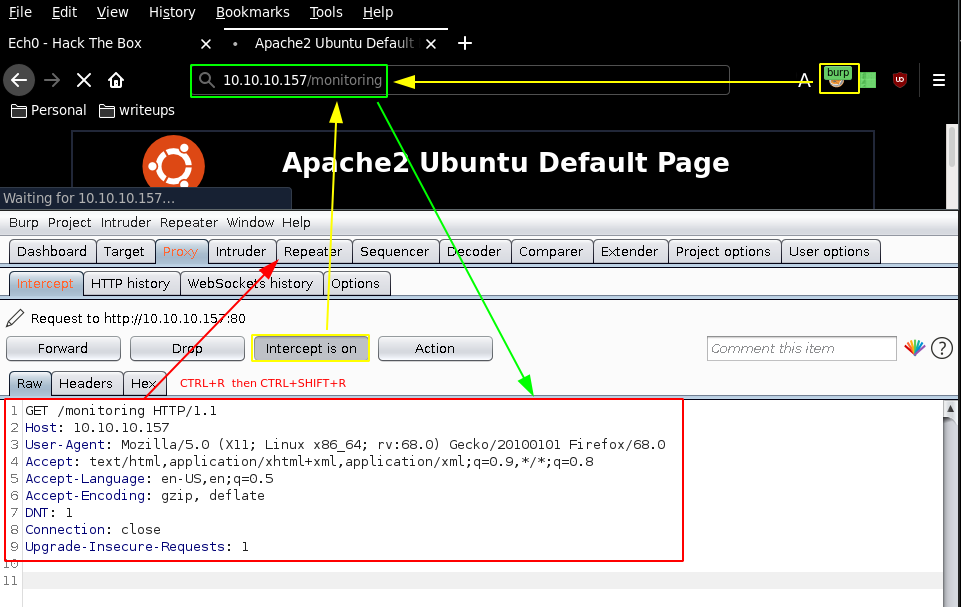Image resolution: width=961 pixels, height=607 pixels.
Task: Click the Comment this item field
Action: click(x=801, y=348)
